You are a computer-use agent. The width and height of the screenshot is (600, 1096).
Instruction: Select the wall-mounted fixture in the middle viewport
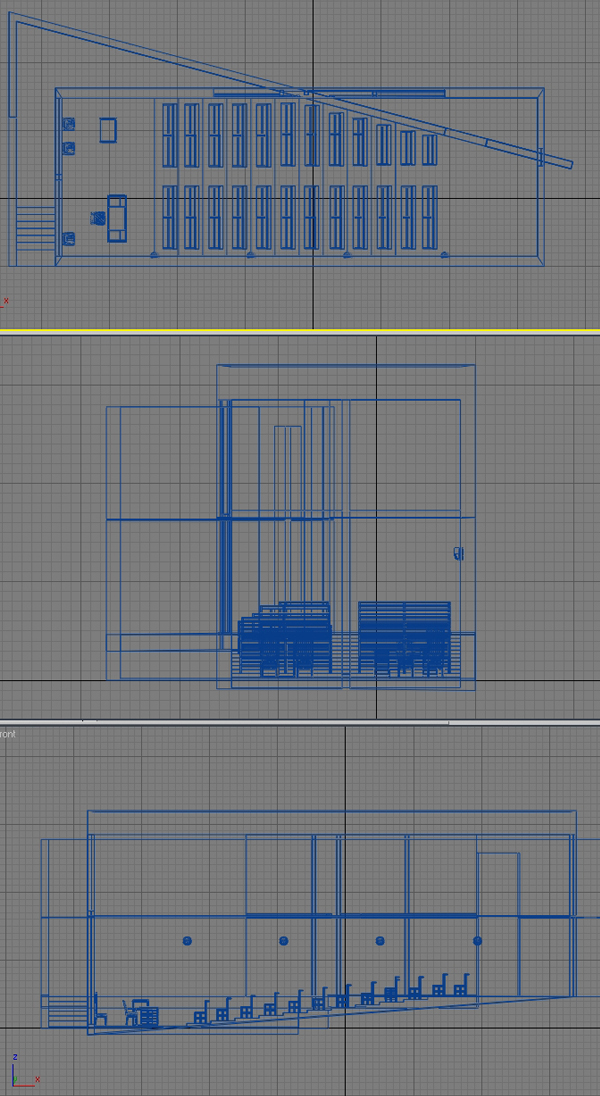pyautogui.click(x=459, y=552)
